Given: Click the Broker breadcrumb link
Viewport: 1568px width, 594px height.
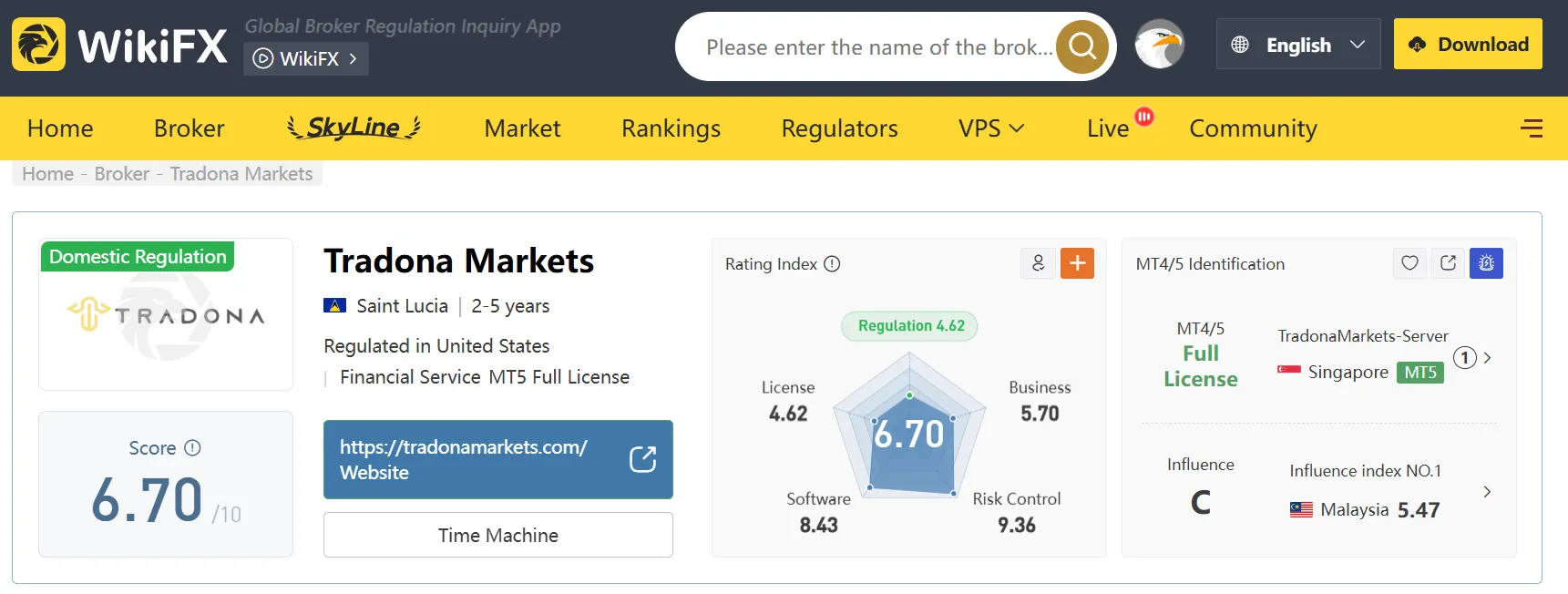Looking at the screenshot, I should [x=121, y=173].
